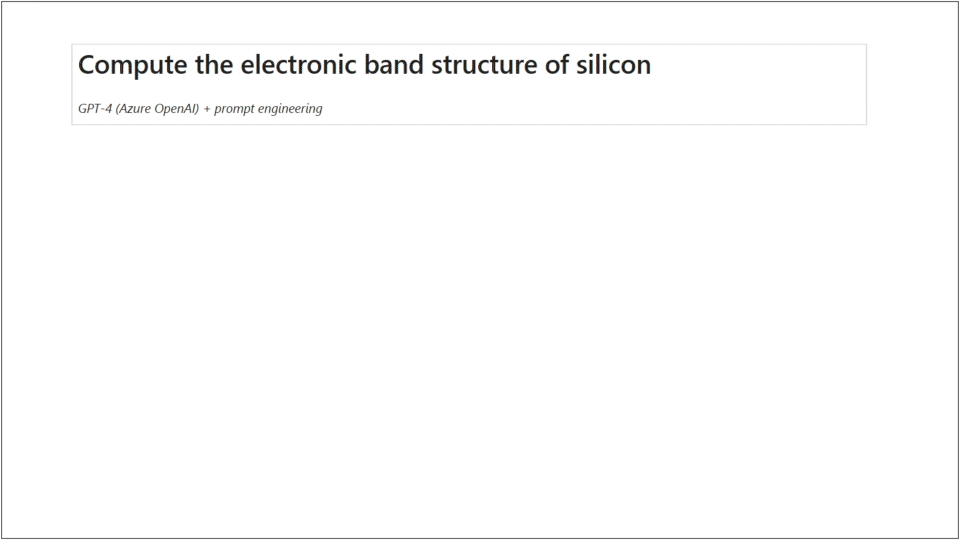
Task: Select the italic subtitle line below the heading
Action: 200,108
